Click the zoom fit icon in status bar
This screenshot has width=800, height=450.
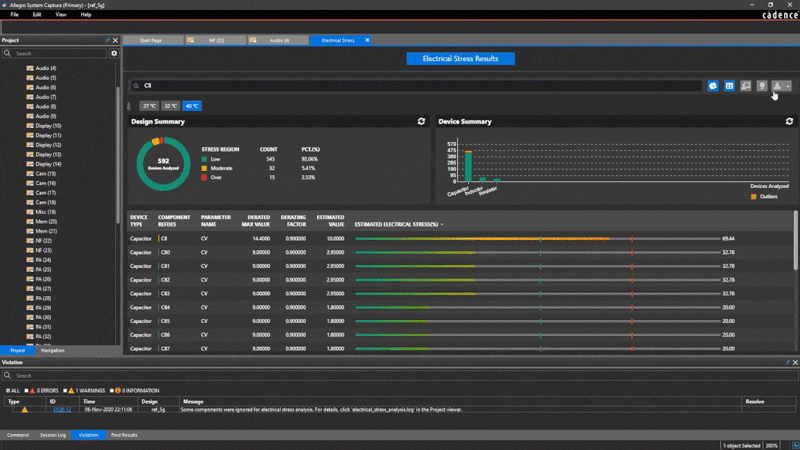tap(794, 445)
